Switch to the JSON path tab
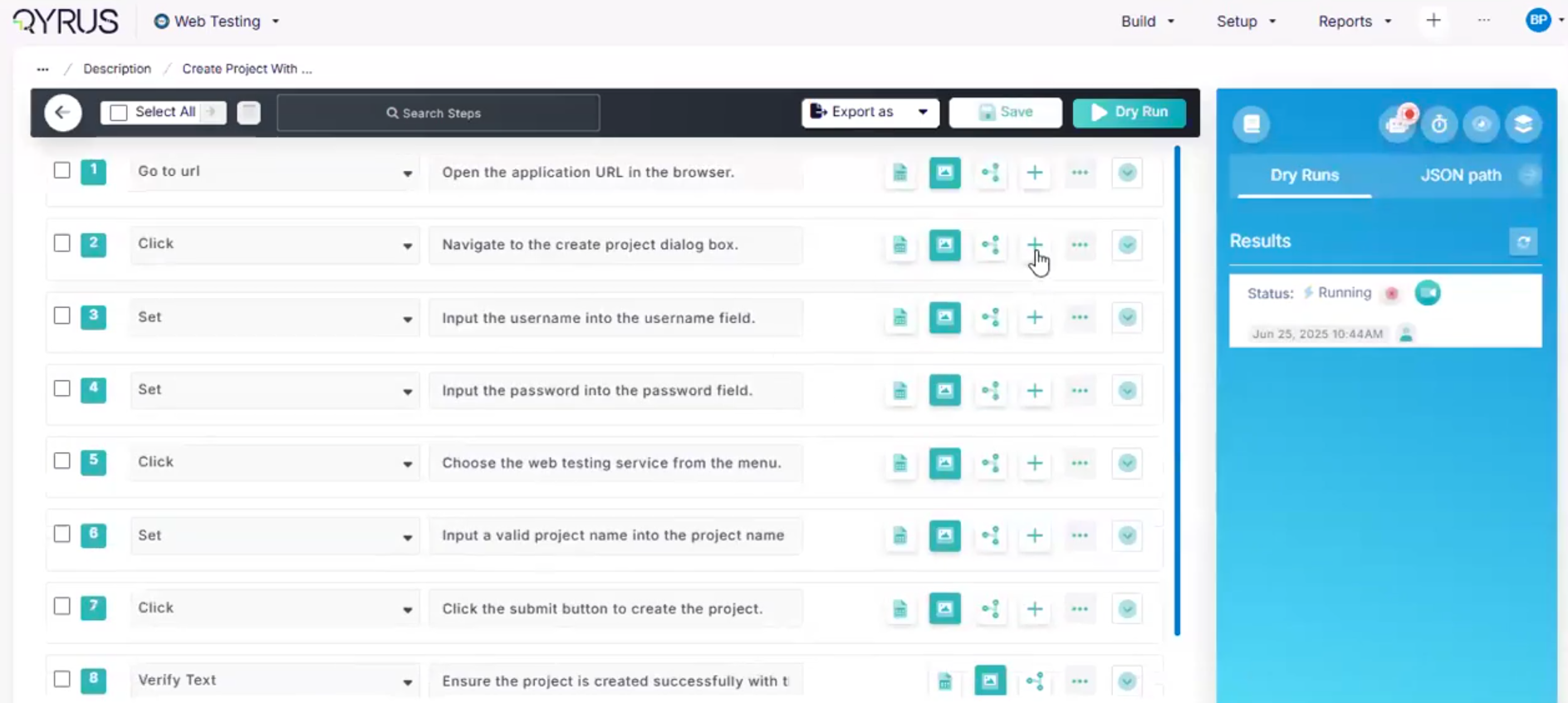 pos(1460,175)
